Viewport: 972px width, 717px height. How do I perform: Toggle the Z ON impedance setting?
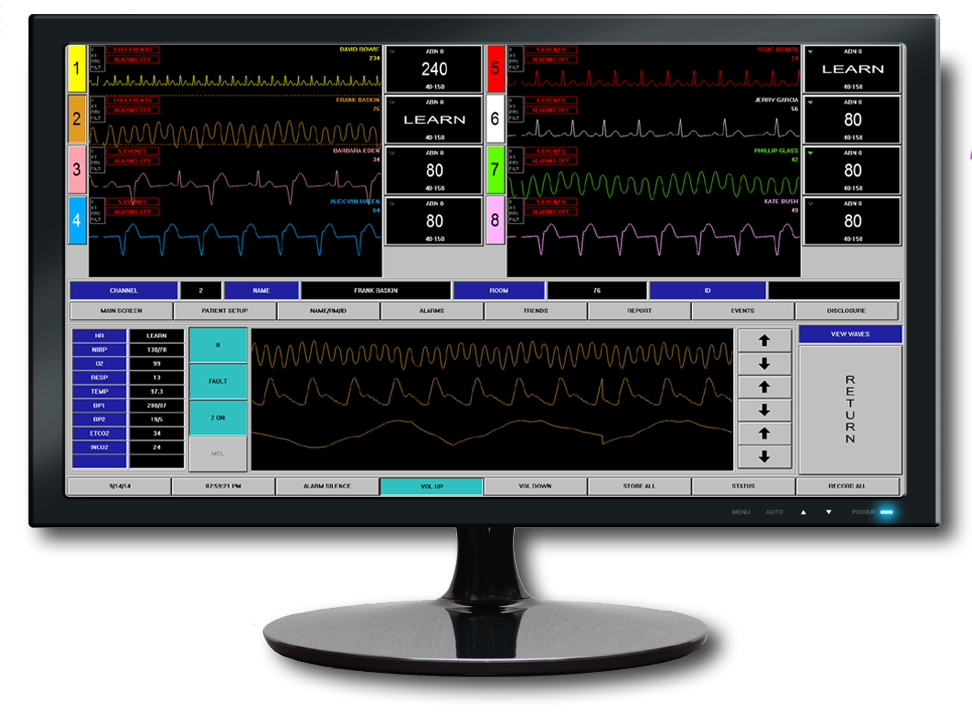click(x=218, y=418)
